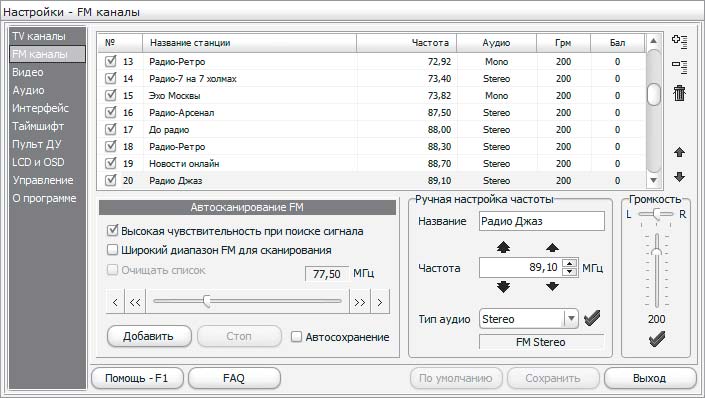Click the single up arrow above frequency
The image size is (705, 398).
552,247
